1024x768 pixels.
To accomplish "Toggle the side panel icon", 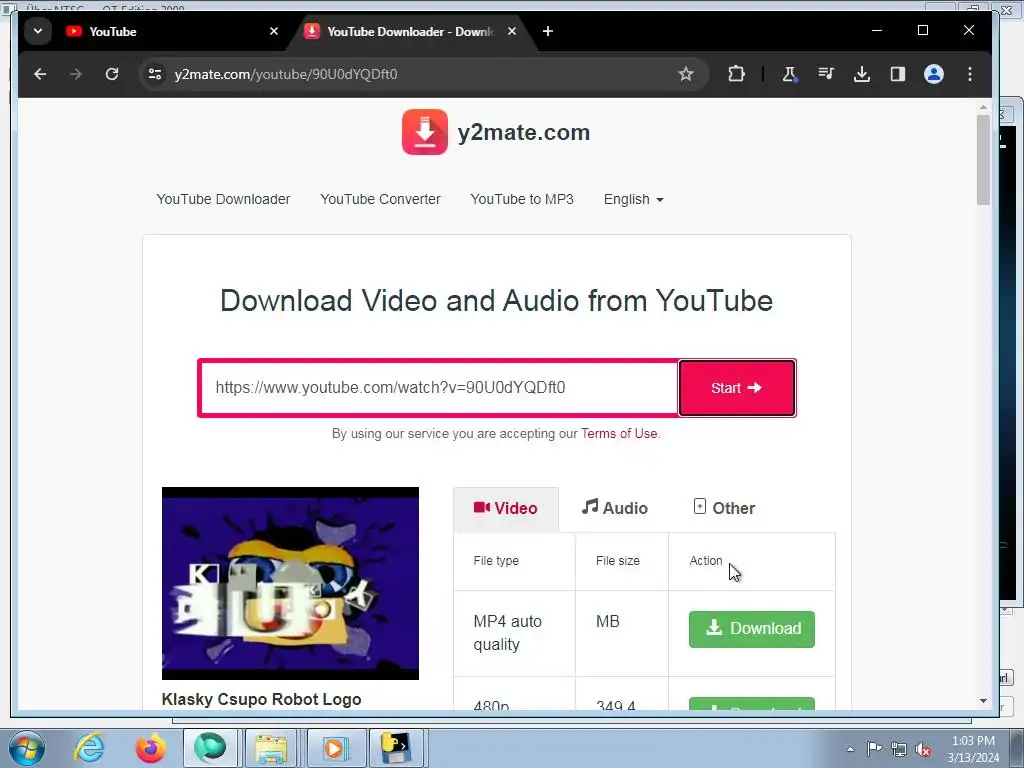I will 898,74.
